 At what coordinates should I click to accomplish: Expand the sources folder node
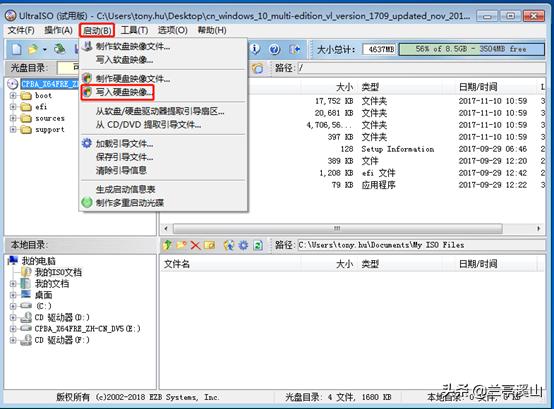click(13, 118)
